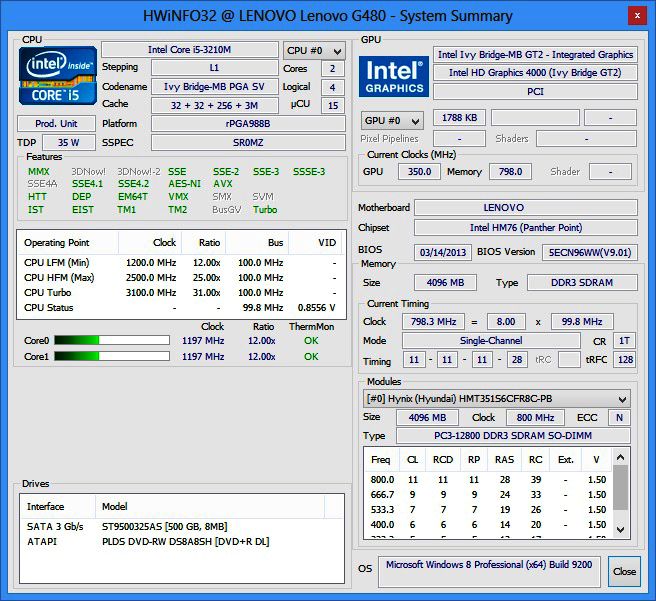
Task: Click the Prod. Unit button
Action: point(55,124)
